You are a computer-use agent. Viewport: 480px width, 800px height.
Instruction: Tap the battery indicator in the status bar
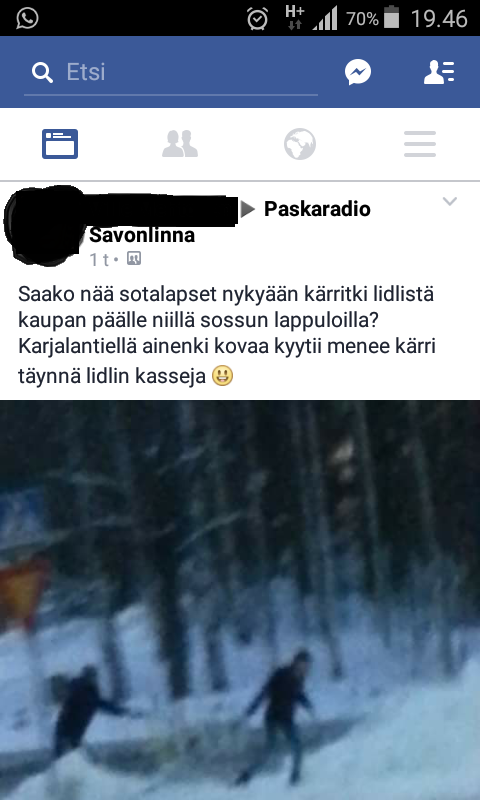(x=391, y=18)
